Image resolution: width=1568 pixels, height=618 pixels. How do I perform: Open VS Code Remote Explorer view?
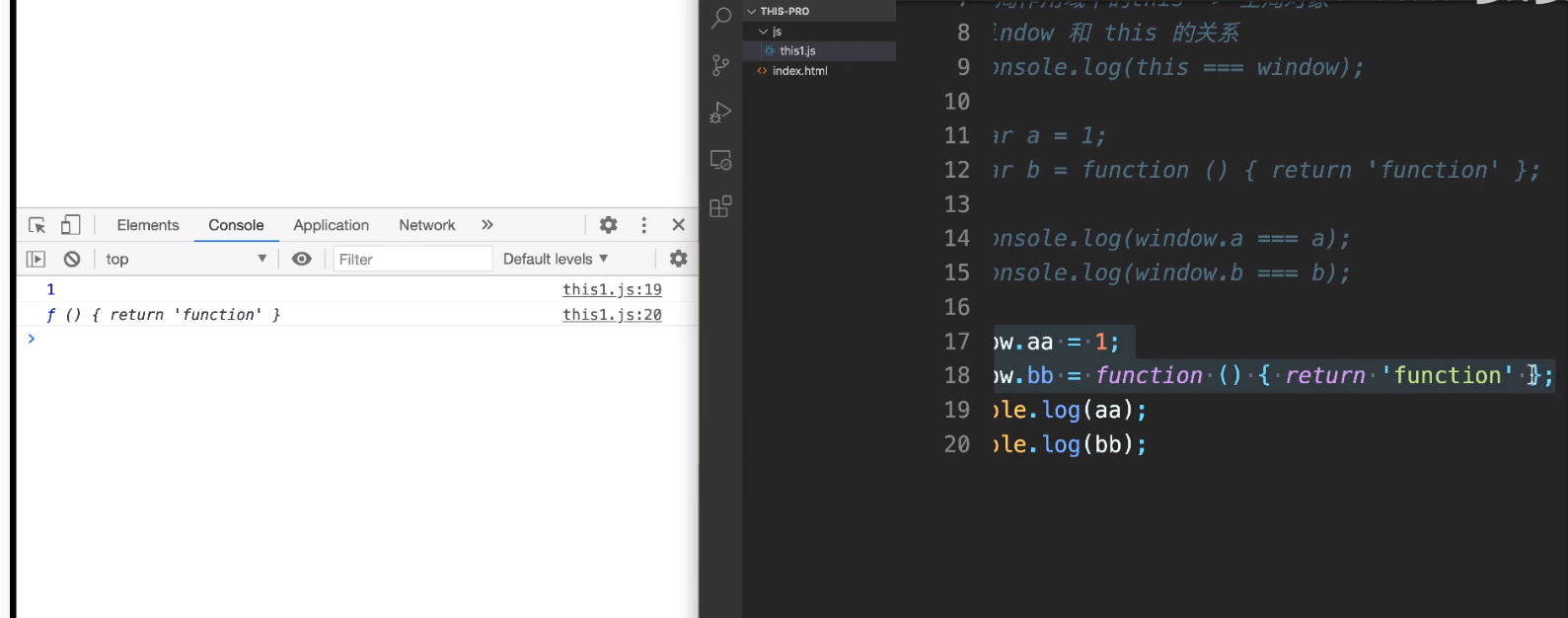click(721, 160)
